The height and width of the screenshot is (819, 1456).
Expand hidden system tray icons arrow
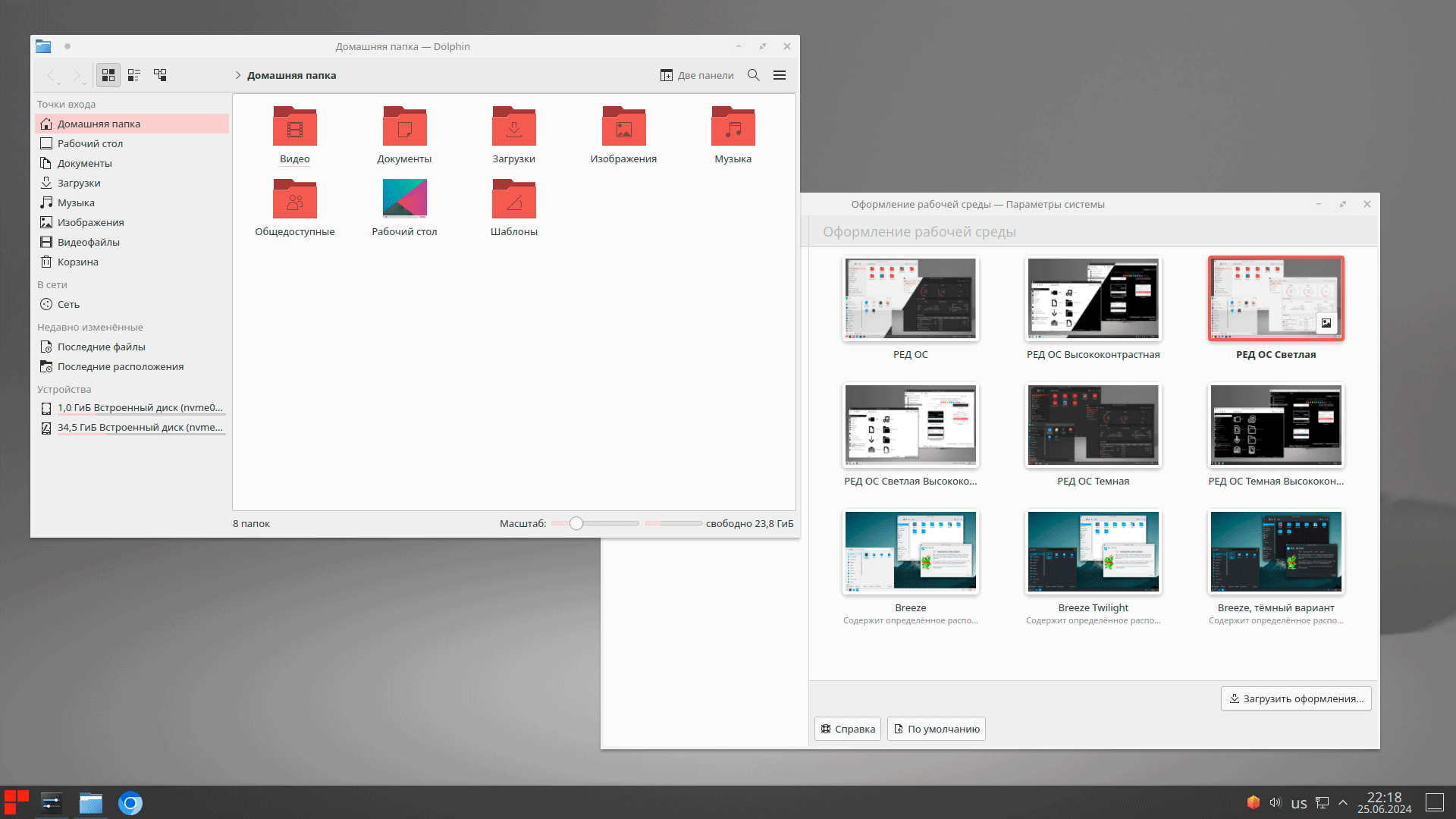(1342, 802)
